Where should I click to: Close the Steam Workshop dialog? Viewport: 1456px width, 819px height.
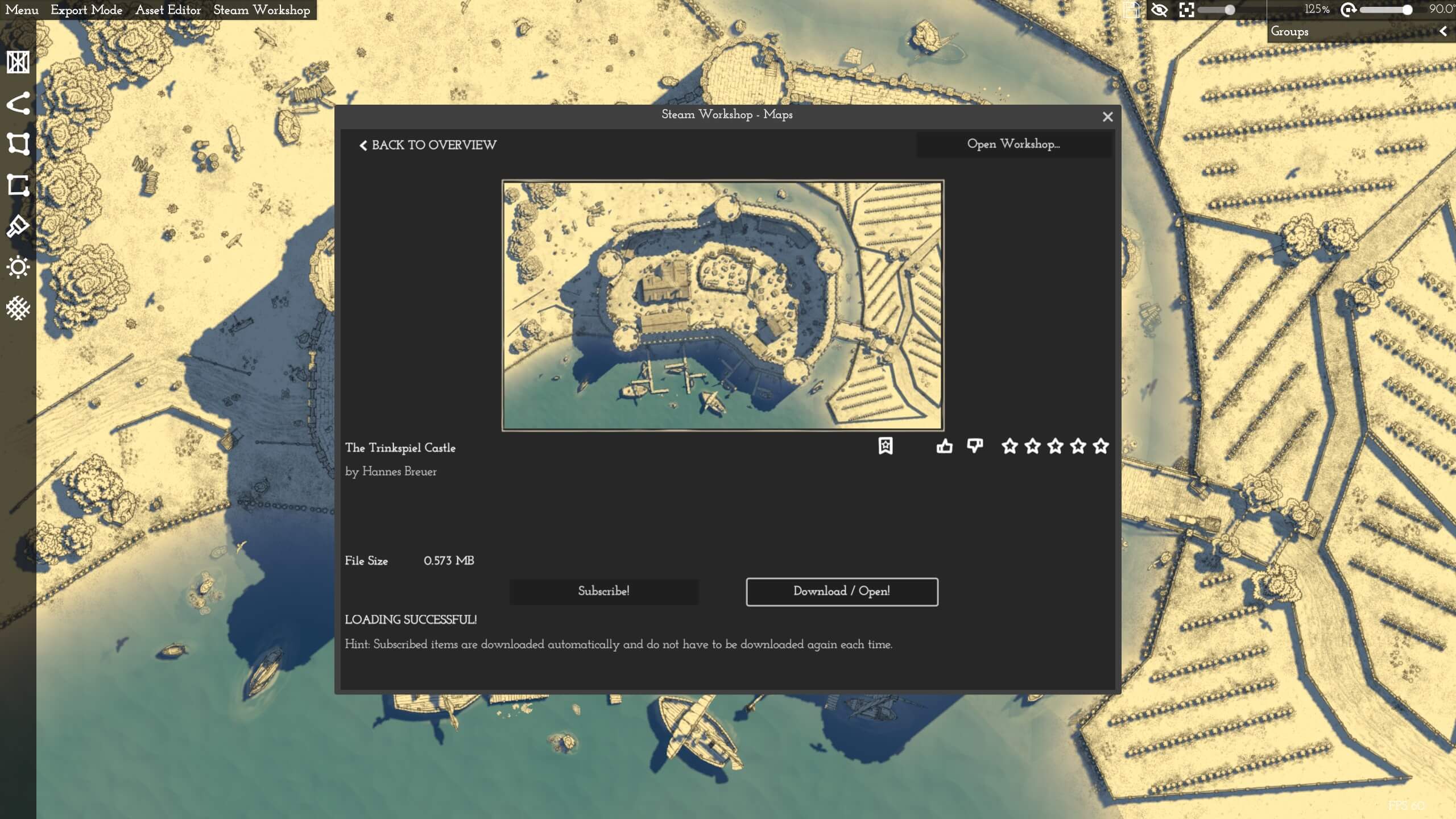[x=1107, y=117]
